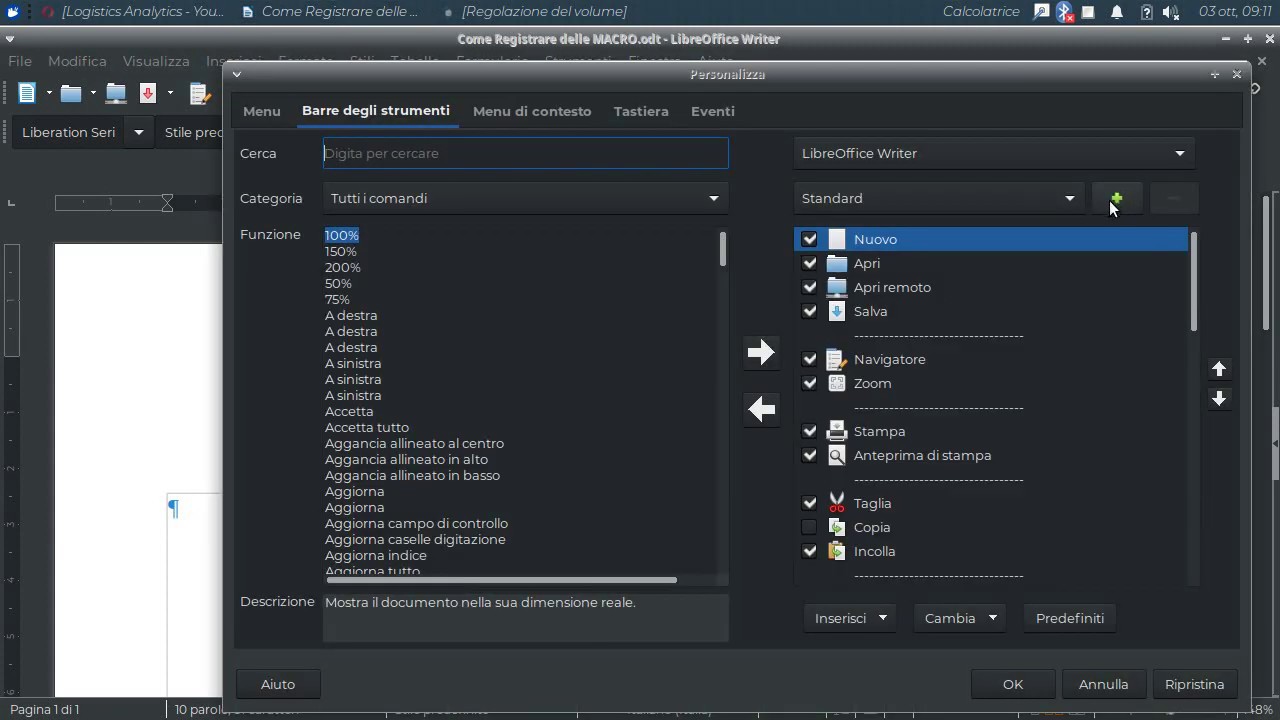Click the muted volume icon in the tray

pyautogui.click(x=1171, y=12)
